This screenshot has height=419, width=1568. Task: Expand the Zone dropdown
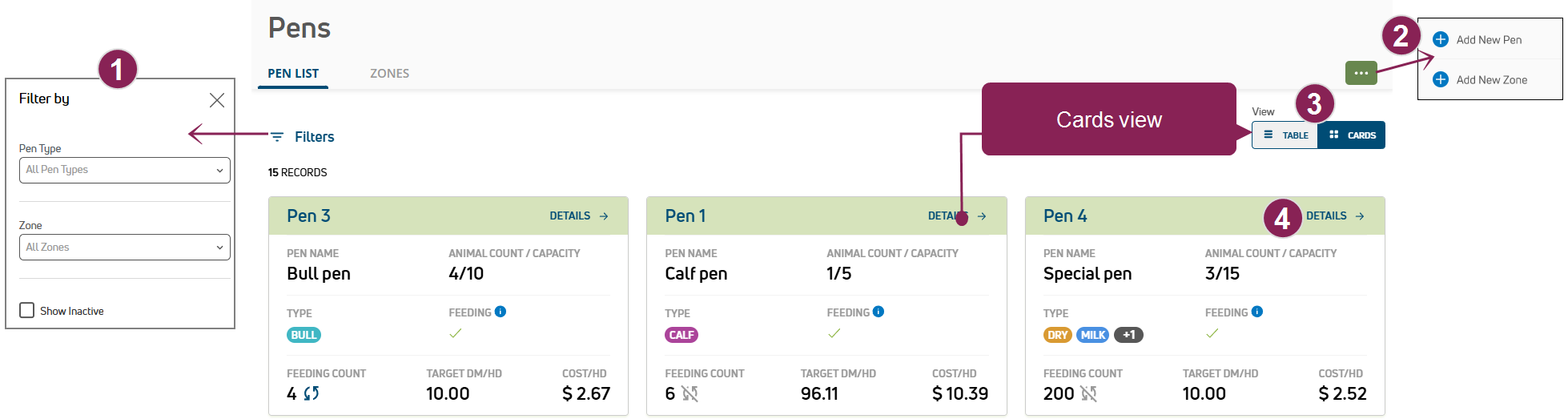tap(124, 248)
